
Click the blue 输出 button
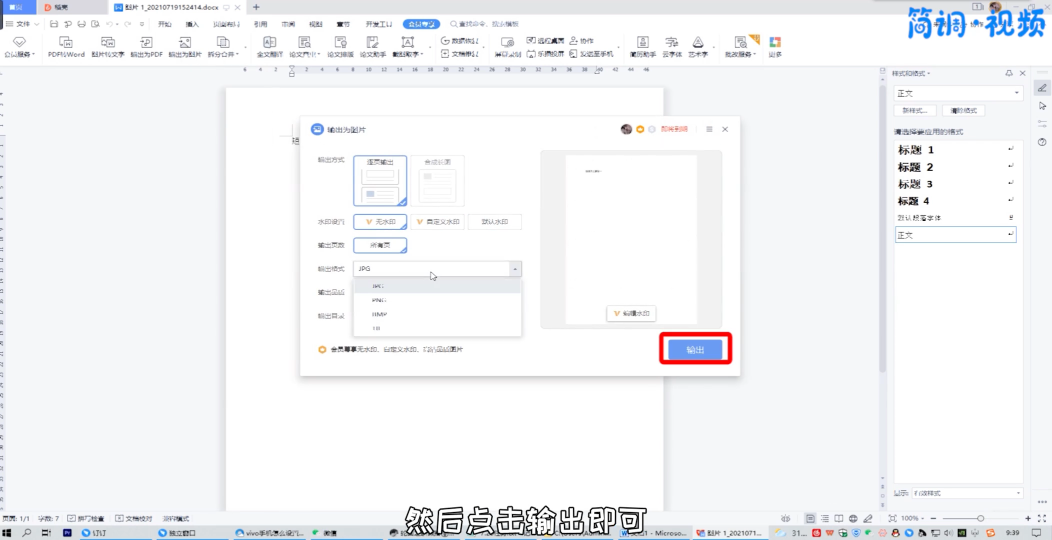[695, 349]
